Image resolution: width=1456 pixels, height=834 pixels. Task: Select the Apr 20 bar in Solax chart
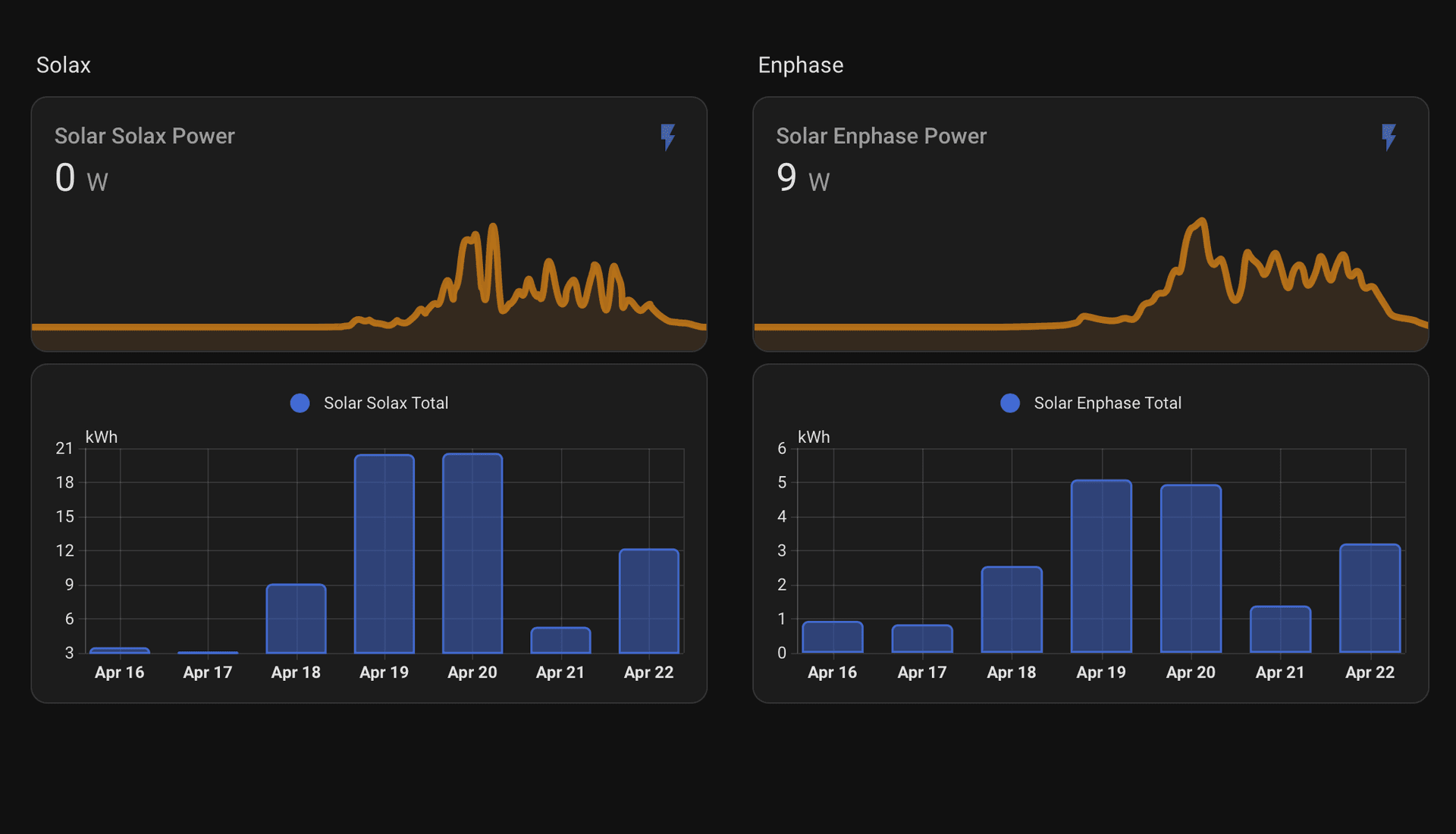click(472, 553)
